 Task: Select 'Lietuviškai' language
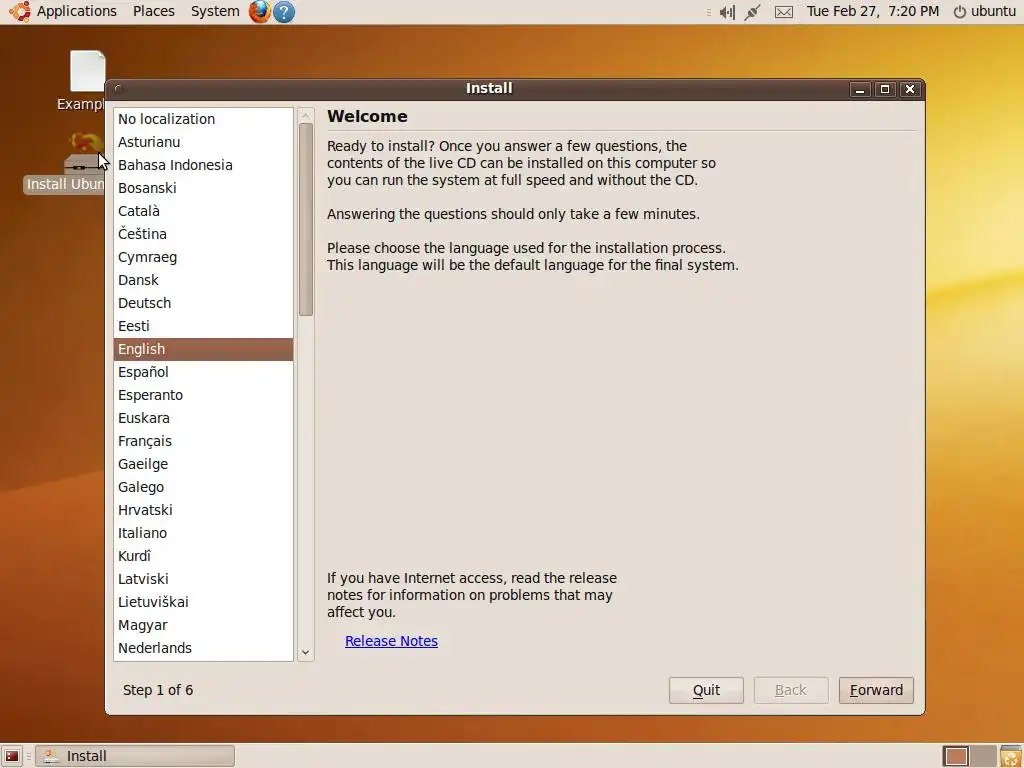click(203, 601)
